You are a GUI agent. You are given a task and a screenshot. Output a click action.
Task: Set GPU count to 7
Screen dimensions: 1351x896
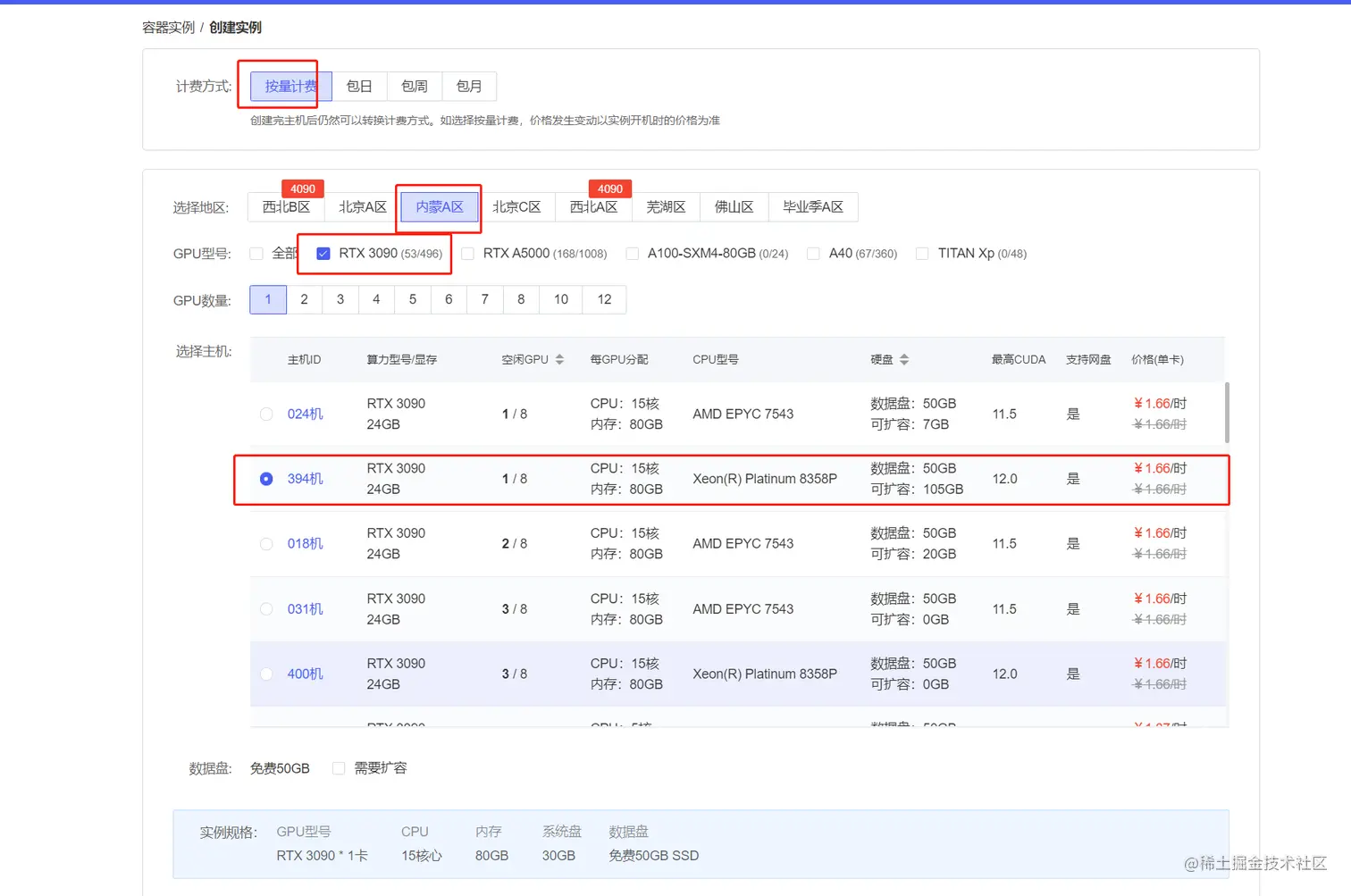pos(485,299)
